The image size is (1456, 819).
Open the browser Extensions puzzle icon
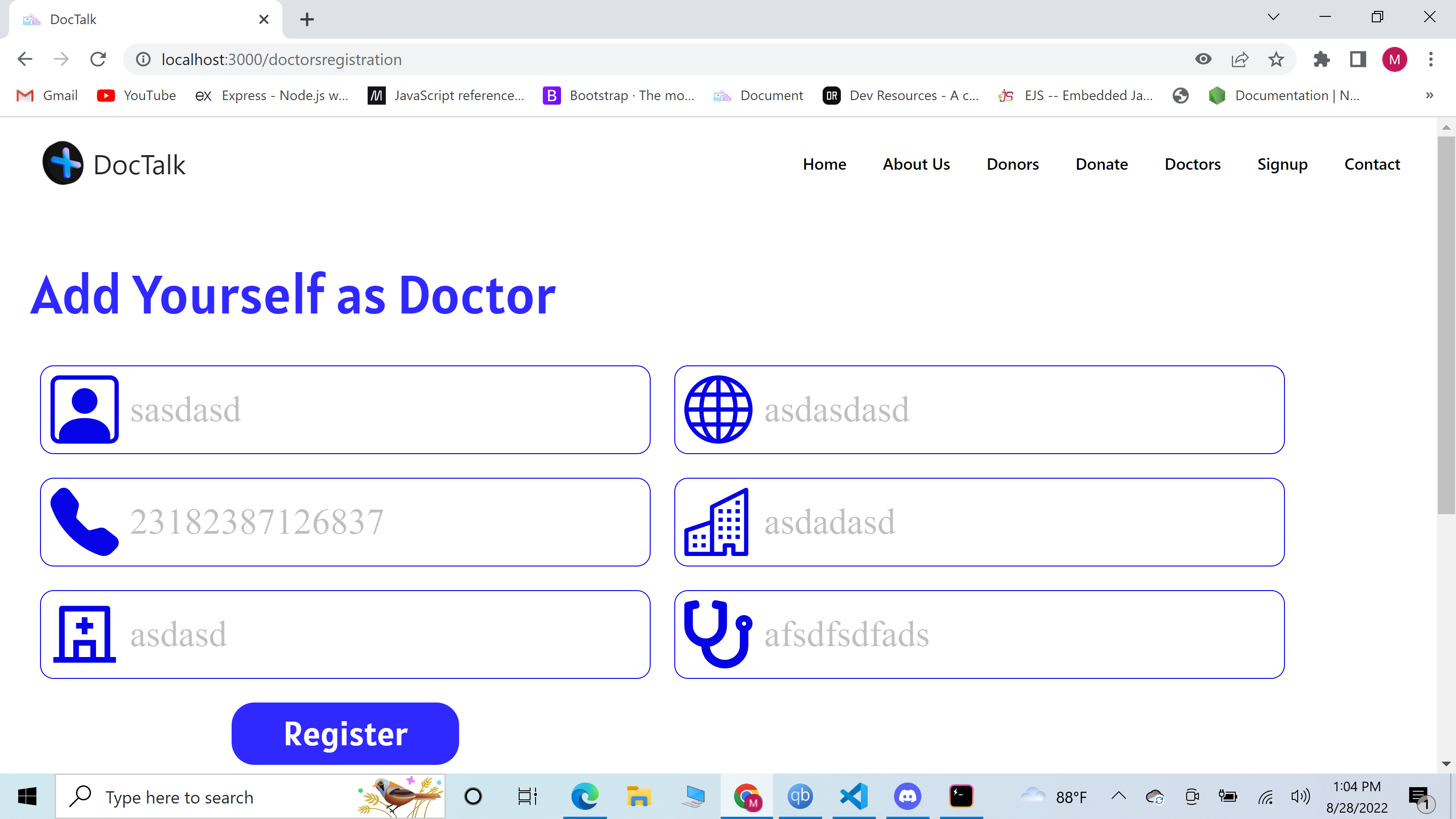tap(1322, 59)
